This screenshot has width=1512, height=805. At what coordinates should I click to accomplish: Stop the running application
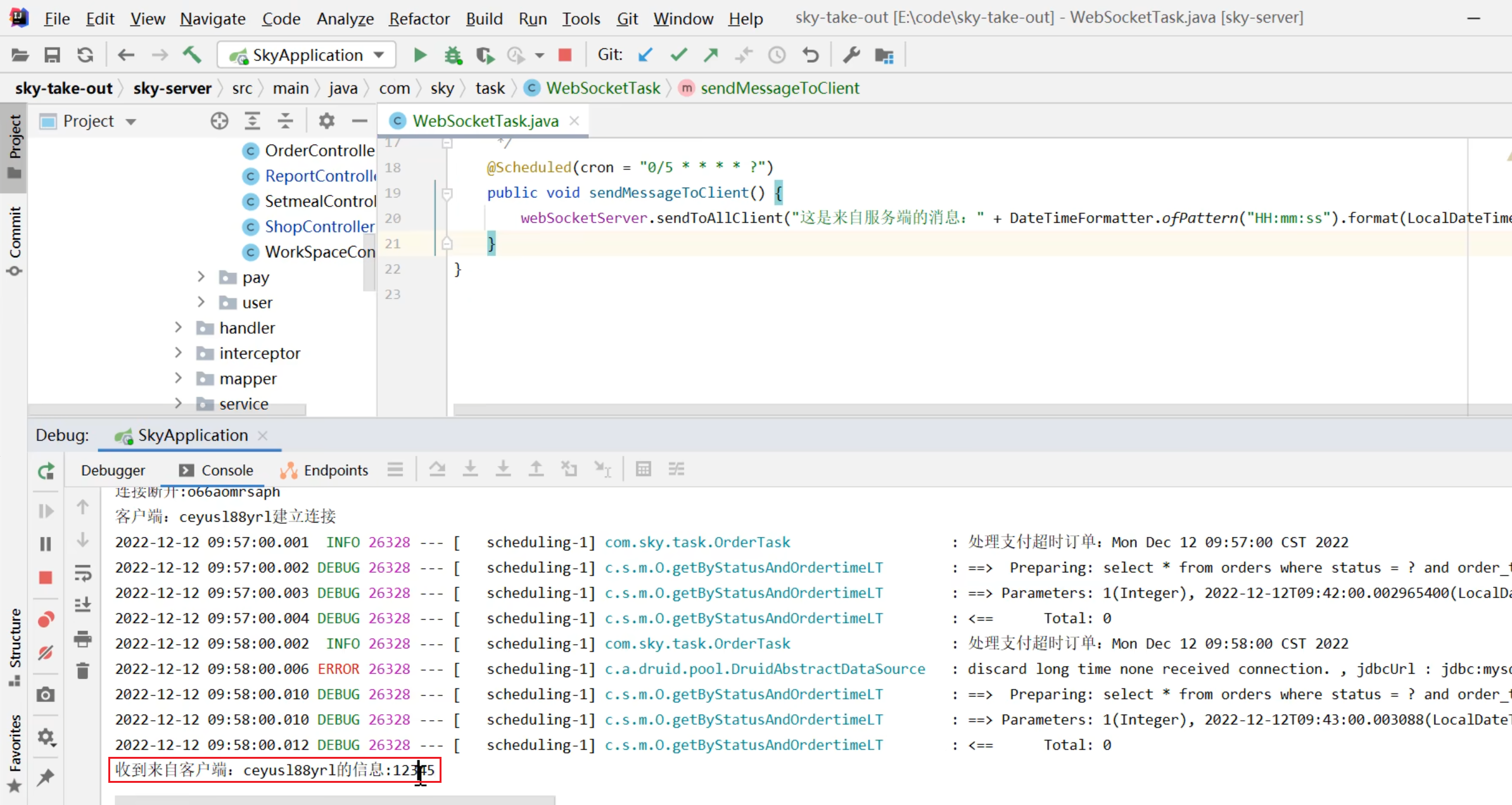pos(564,55)
